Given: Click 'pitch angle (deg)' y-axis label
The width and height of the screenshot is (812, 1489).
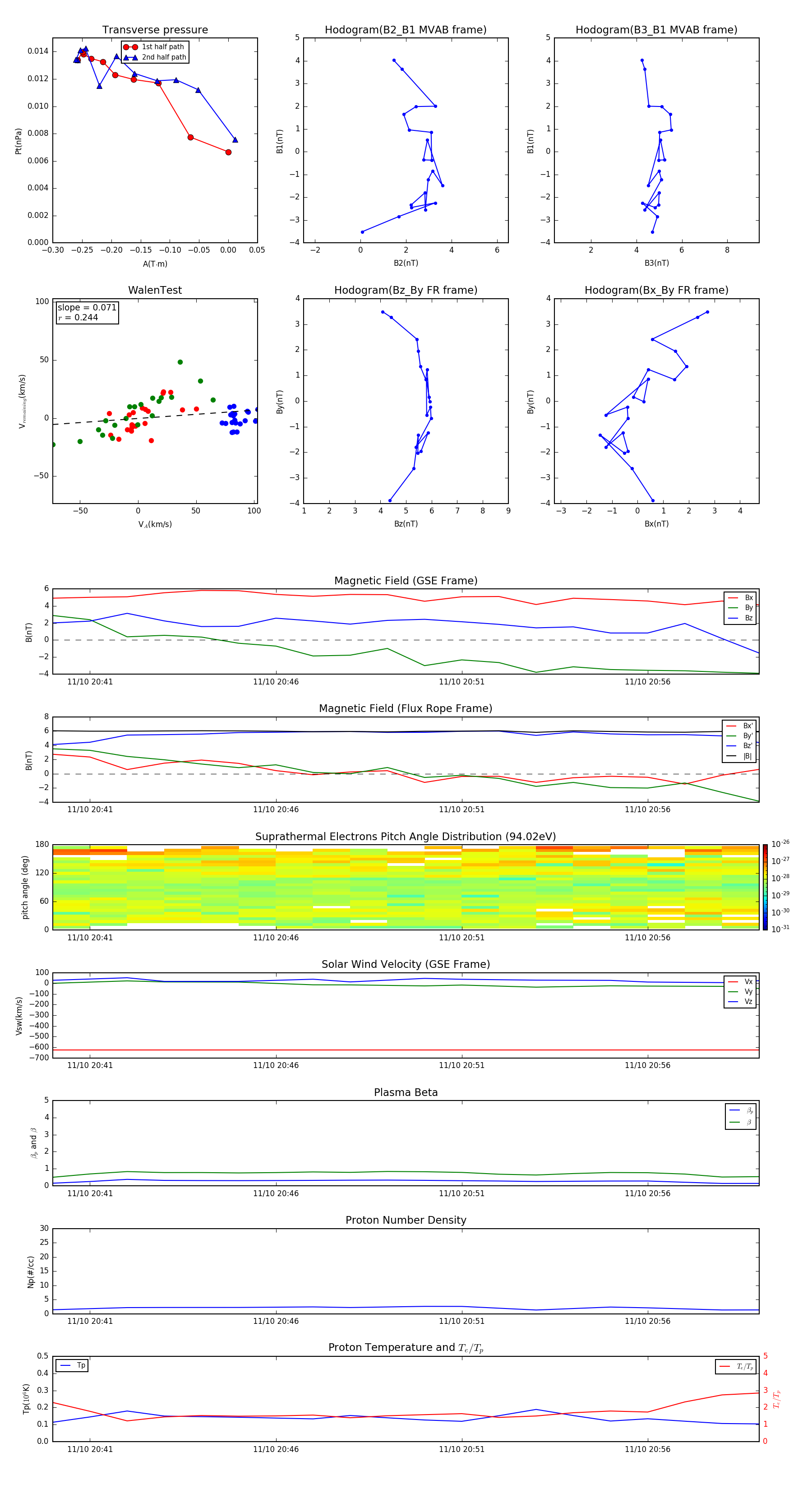Looking at the screenshot, I should 25,887.
